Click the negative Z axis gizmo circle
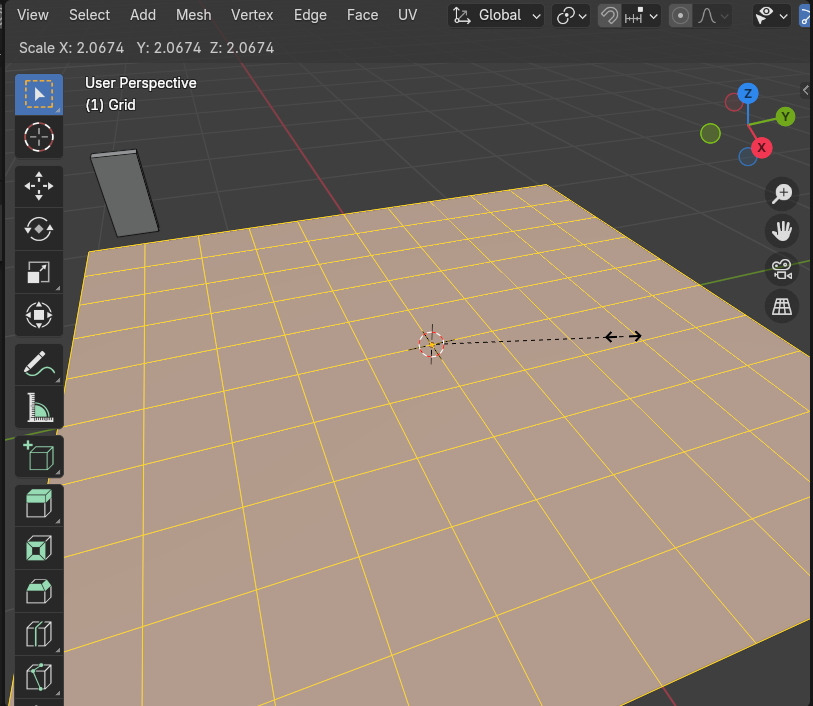 tap(748, 156)
